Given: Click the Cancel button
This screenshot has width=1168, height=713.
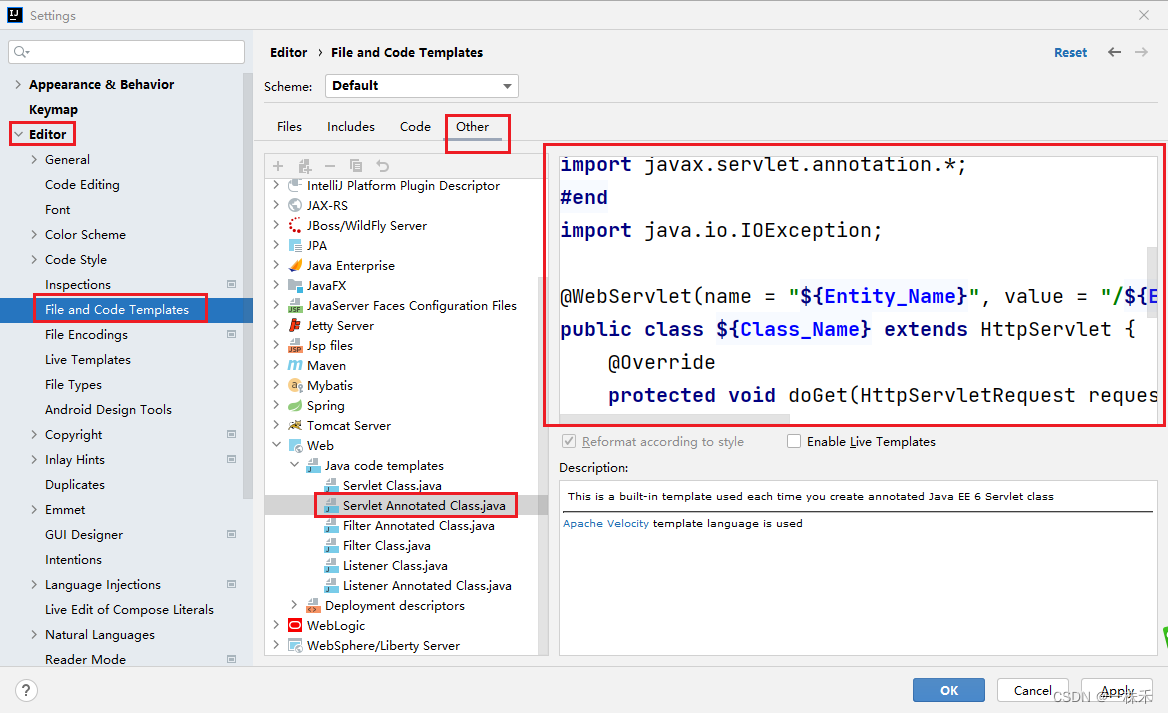Looking at the screenshot, I should click(x=1032, y=690).
